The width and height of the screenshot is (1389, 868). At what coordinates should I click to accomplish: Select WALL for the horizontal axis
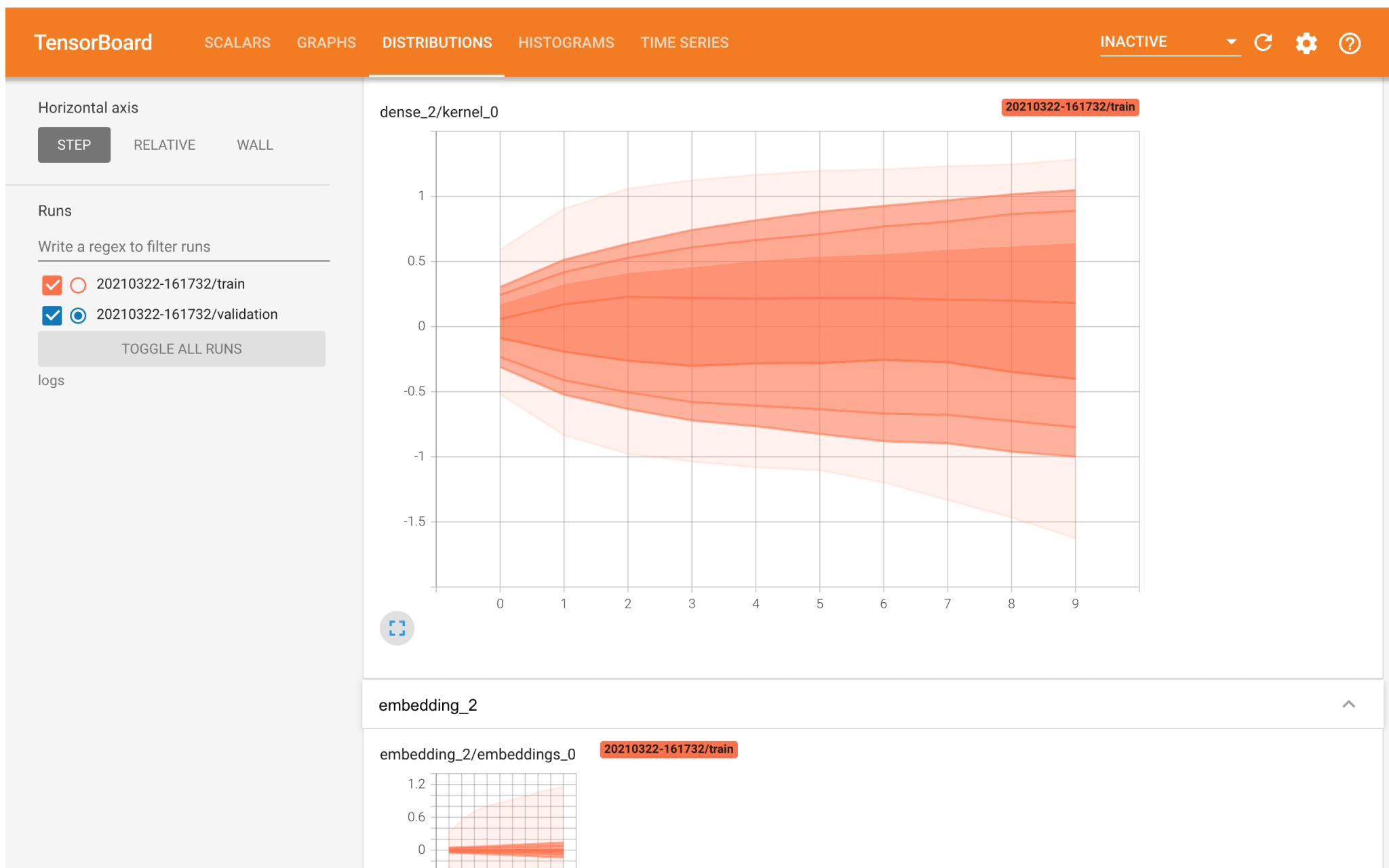(254, 144)
